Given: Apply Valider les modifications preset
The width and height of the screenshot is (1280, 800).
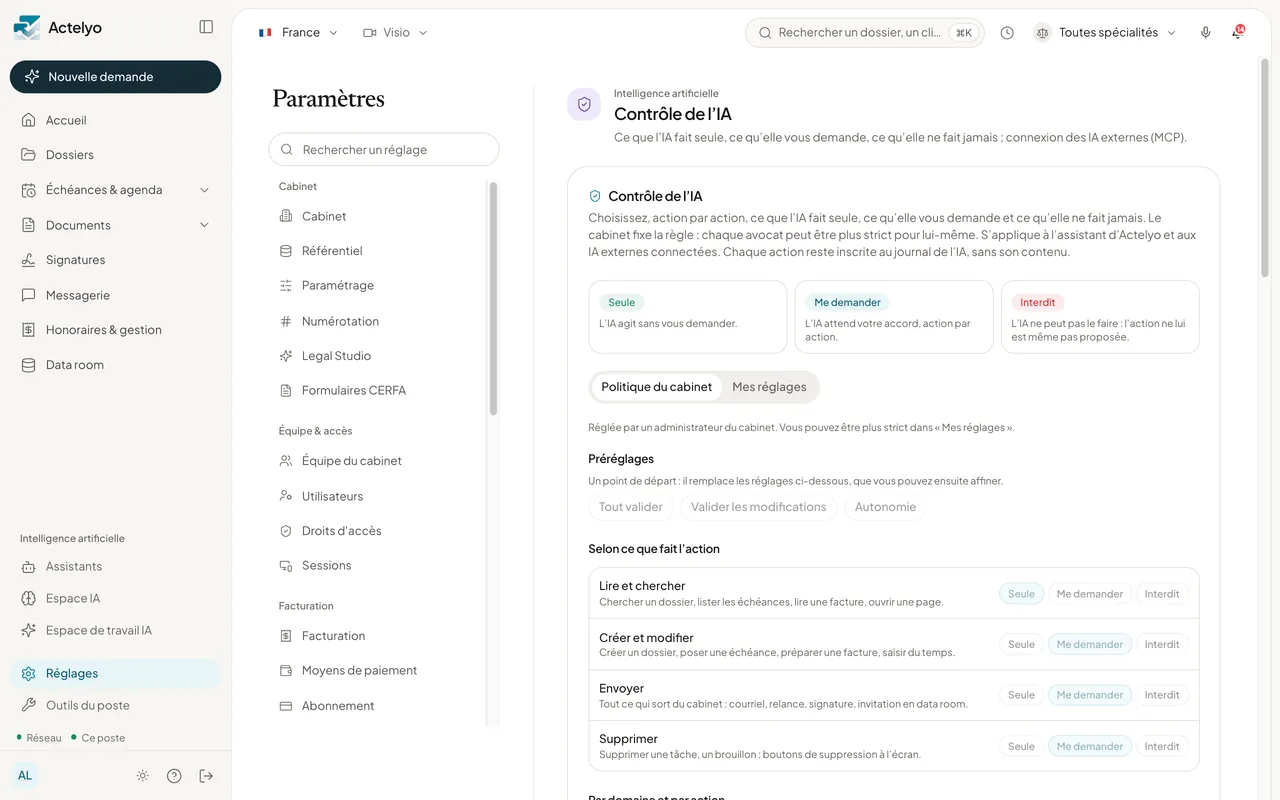Looking at the screenshot, I should point(759,507).
